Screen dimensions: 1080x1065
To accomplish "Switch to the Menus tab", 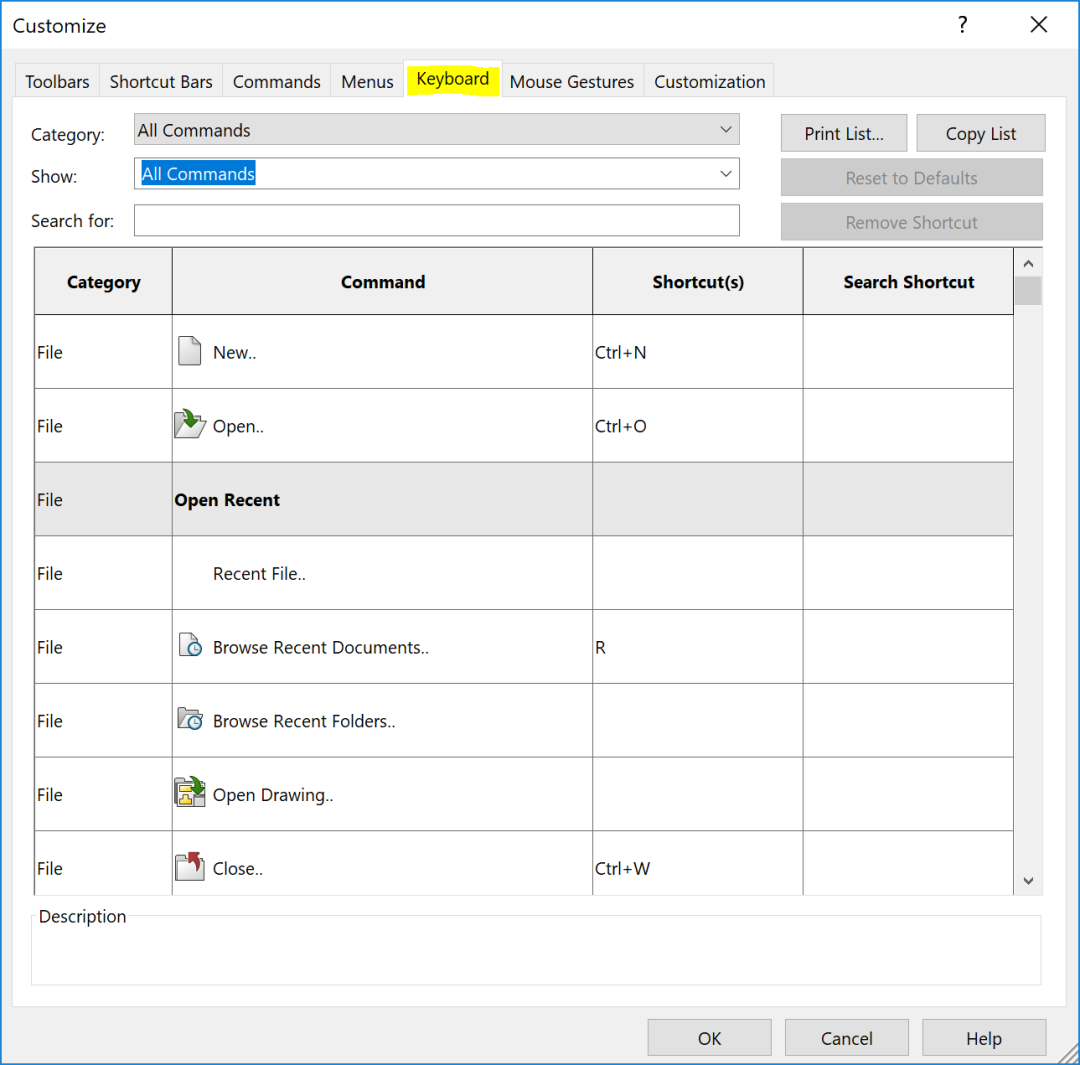I will point(367,81).
